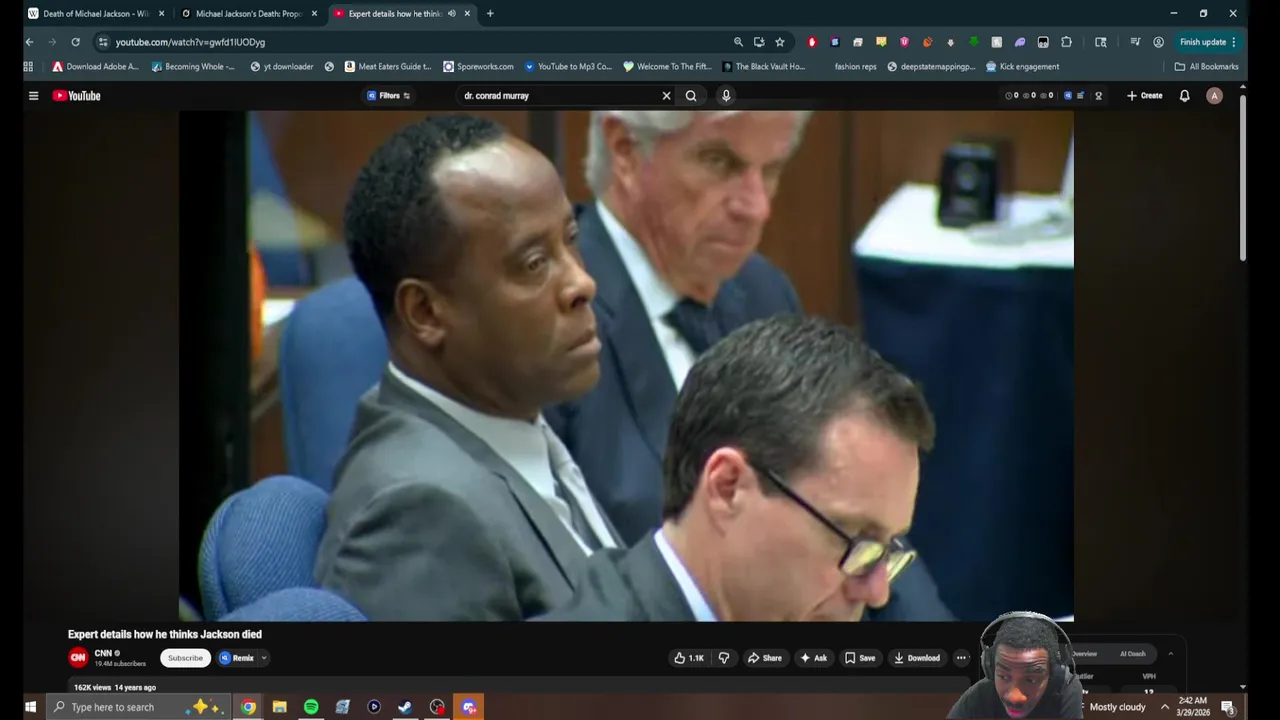Screen dimensions: 1280x720
Task: Open the Extensions puzzle icon
Action: pyautogui.click(x=1066, y=42)
